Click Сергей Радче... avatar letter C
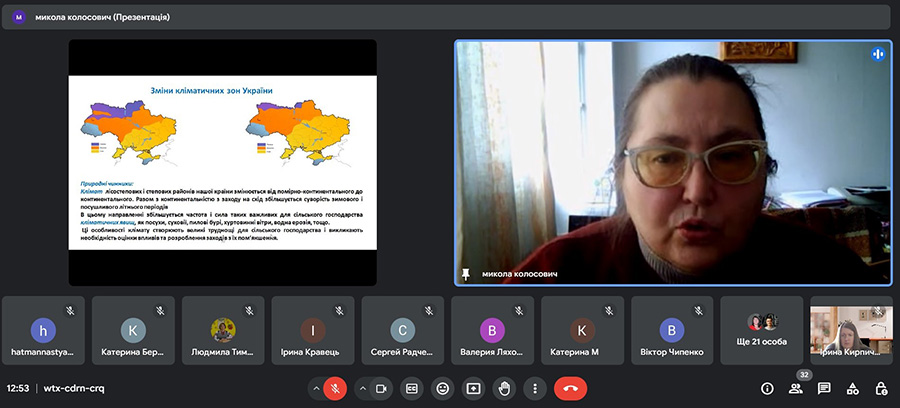900x408 pixels. [402, 331]
